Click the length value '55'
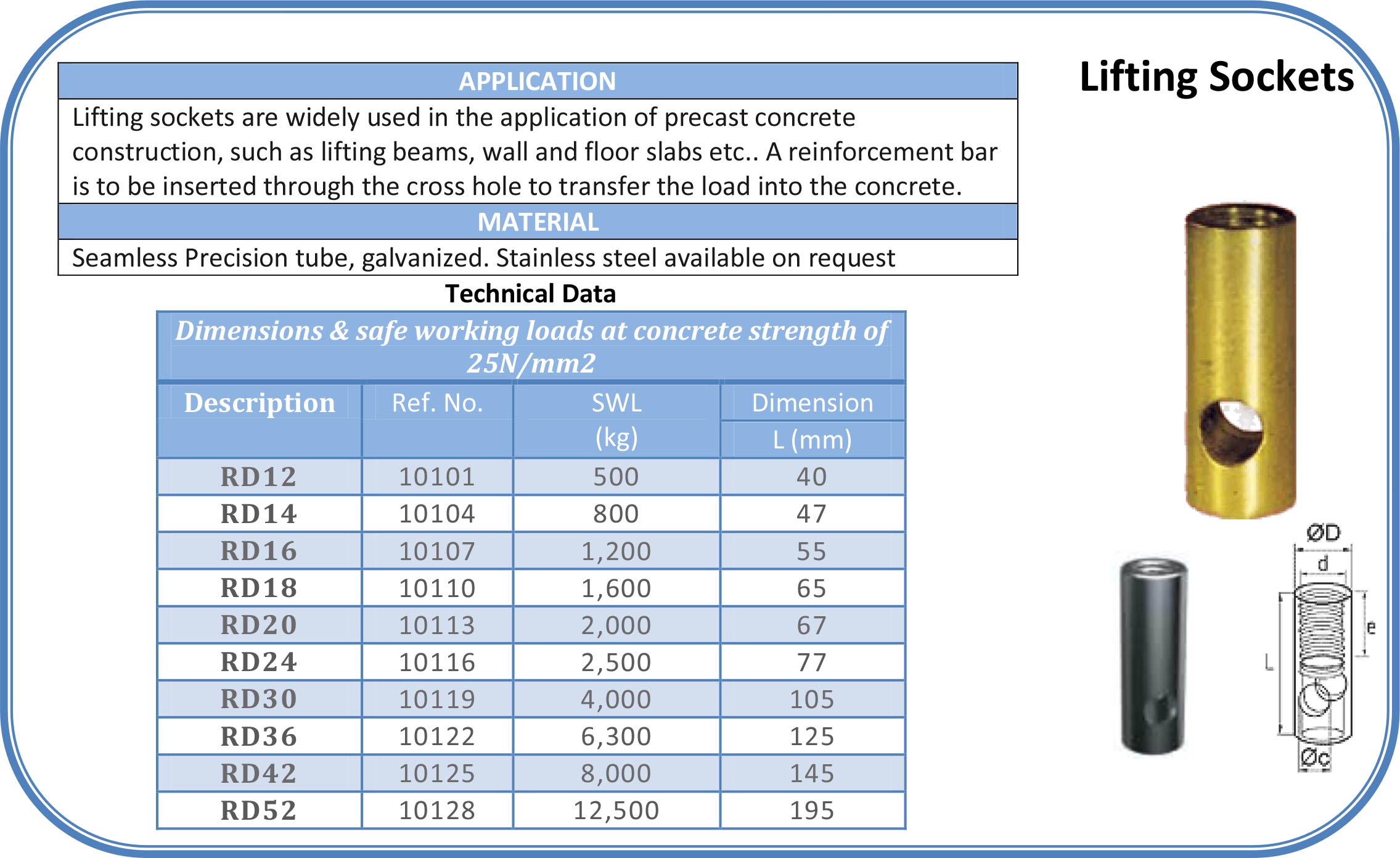Screen dimensions: 1400x858 (x=812, y=551)
